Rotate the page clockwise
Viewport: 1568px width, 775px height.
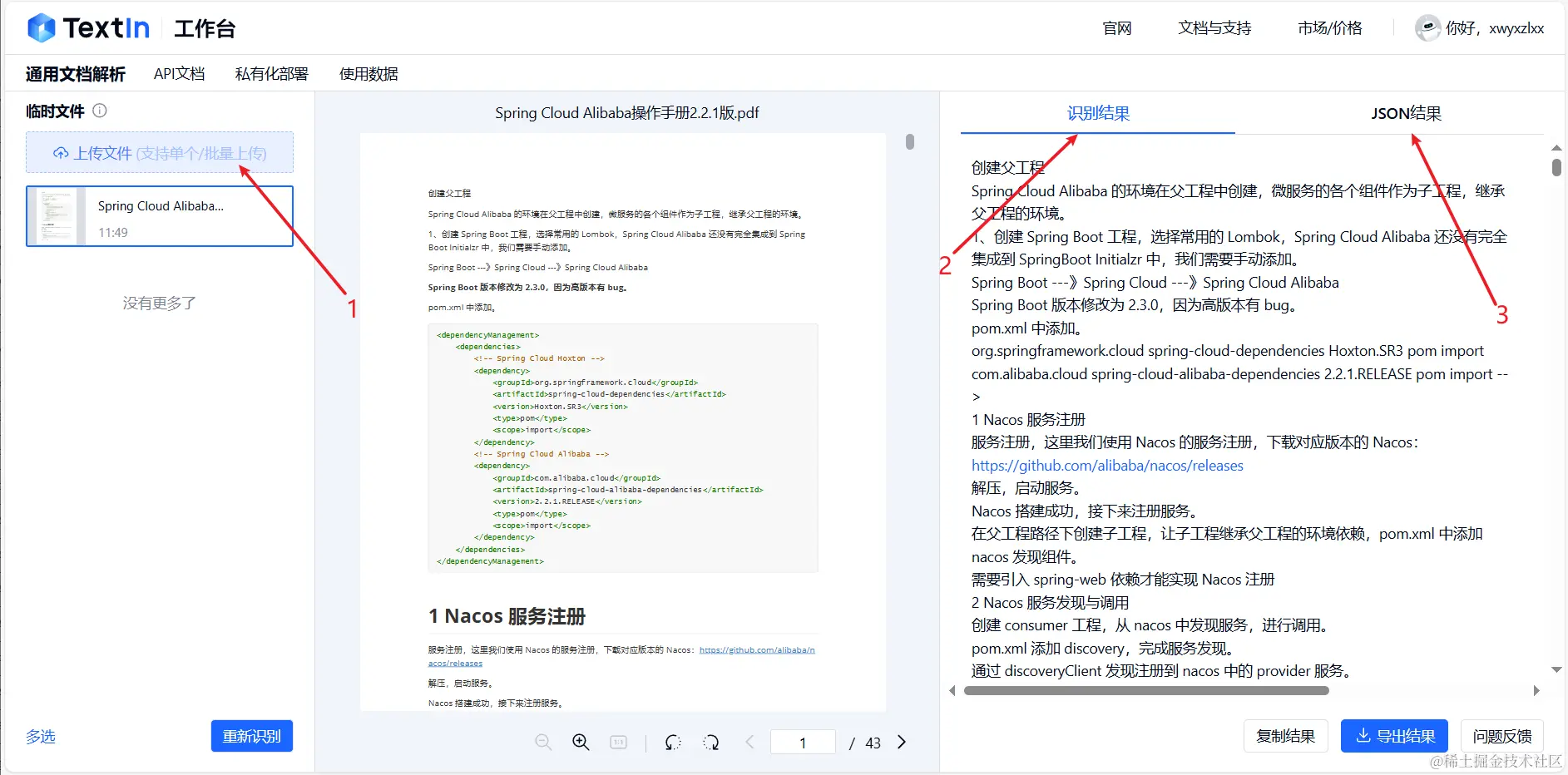(x=711, y=742)
